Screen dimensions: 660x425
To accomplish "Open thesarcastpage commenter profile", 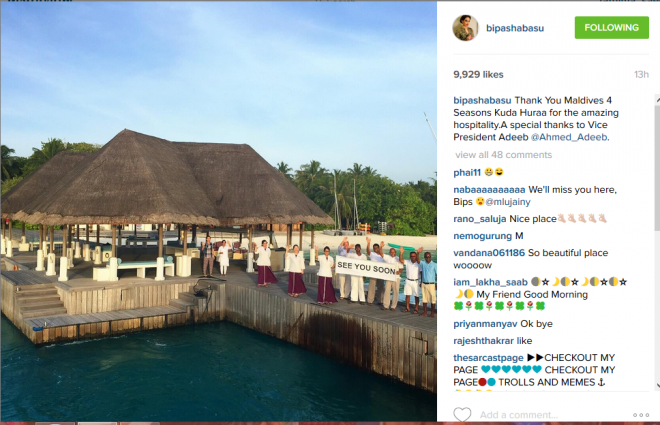I will tap(489, 357).
